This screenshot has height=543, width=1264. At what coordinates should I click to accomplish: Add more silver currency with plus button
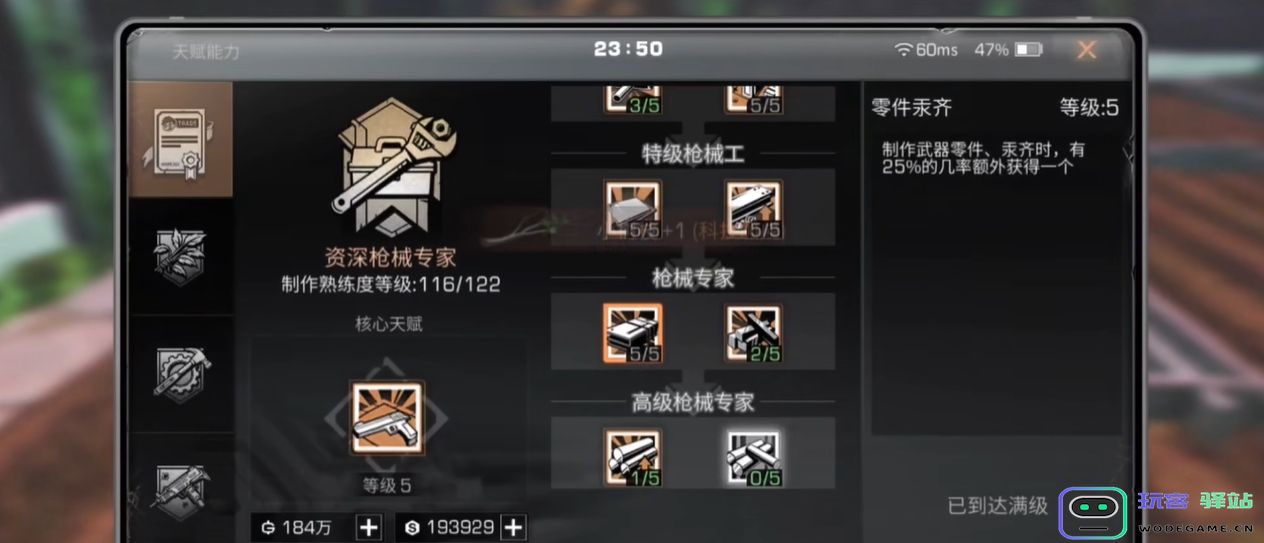pos(514,528)
